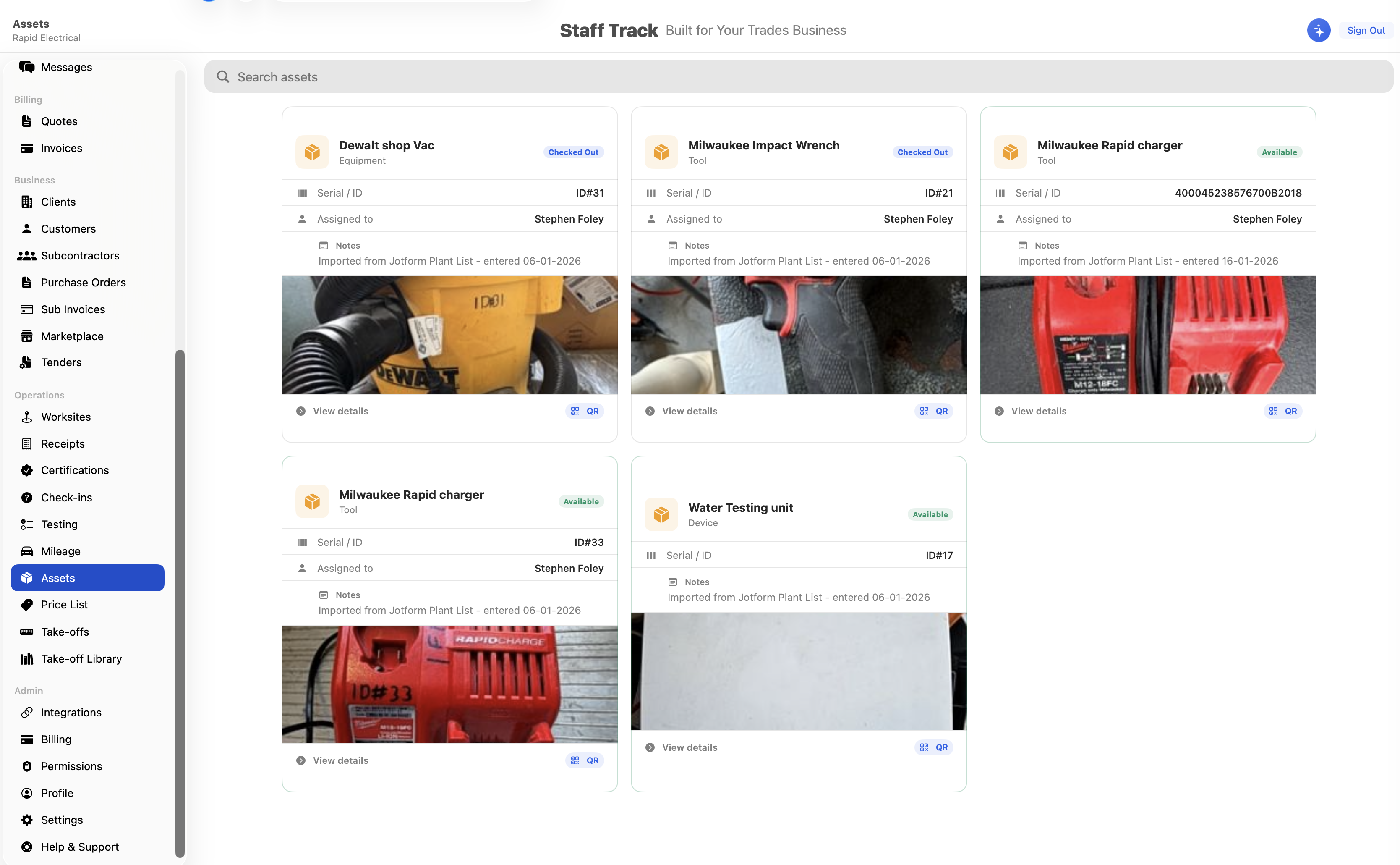Show QR code for Milwaukee Impact Wrench
The image size is (1400, 865).
(933, 412)
